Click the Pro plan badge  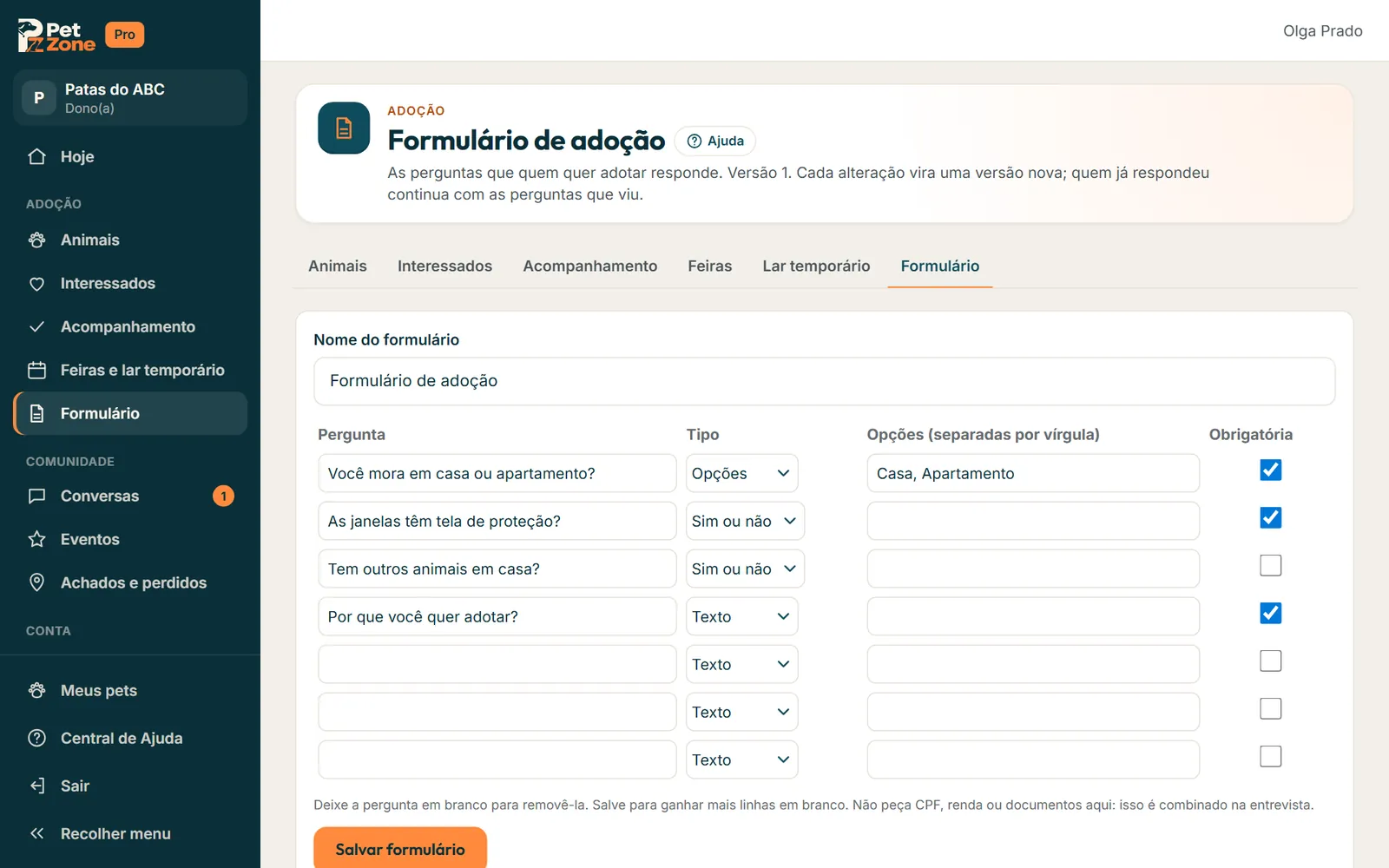125,35
